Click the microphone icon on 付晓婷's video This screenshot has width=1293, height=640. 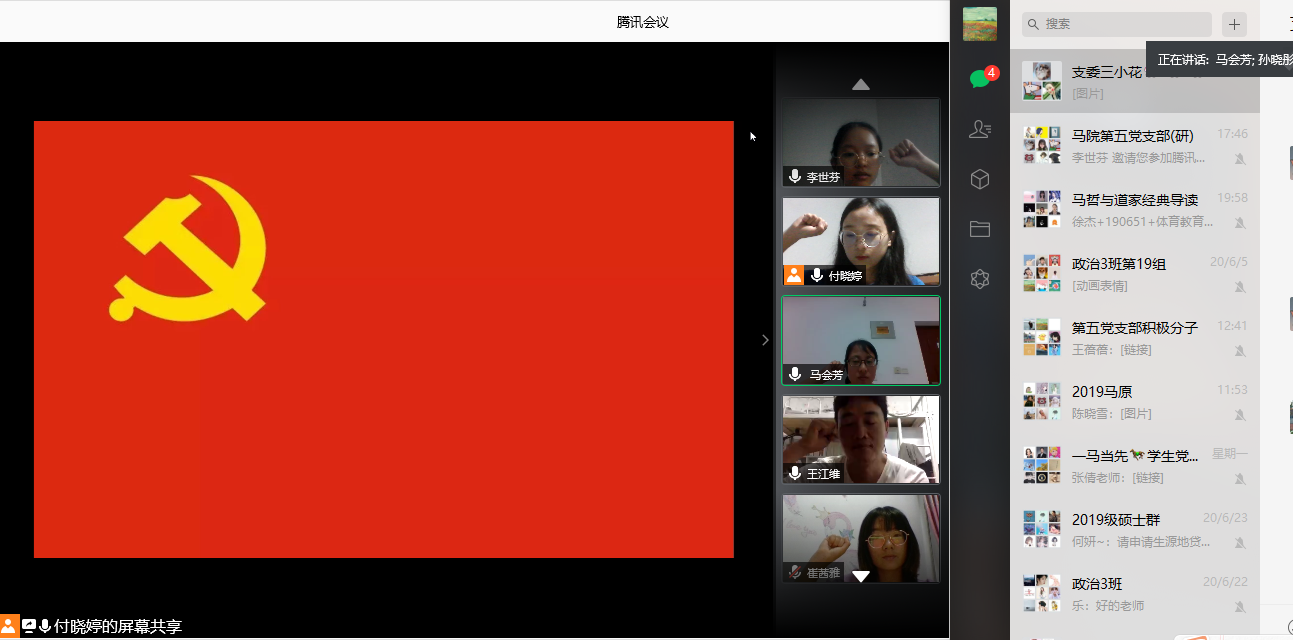coord(817,275)
